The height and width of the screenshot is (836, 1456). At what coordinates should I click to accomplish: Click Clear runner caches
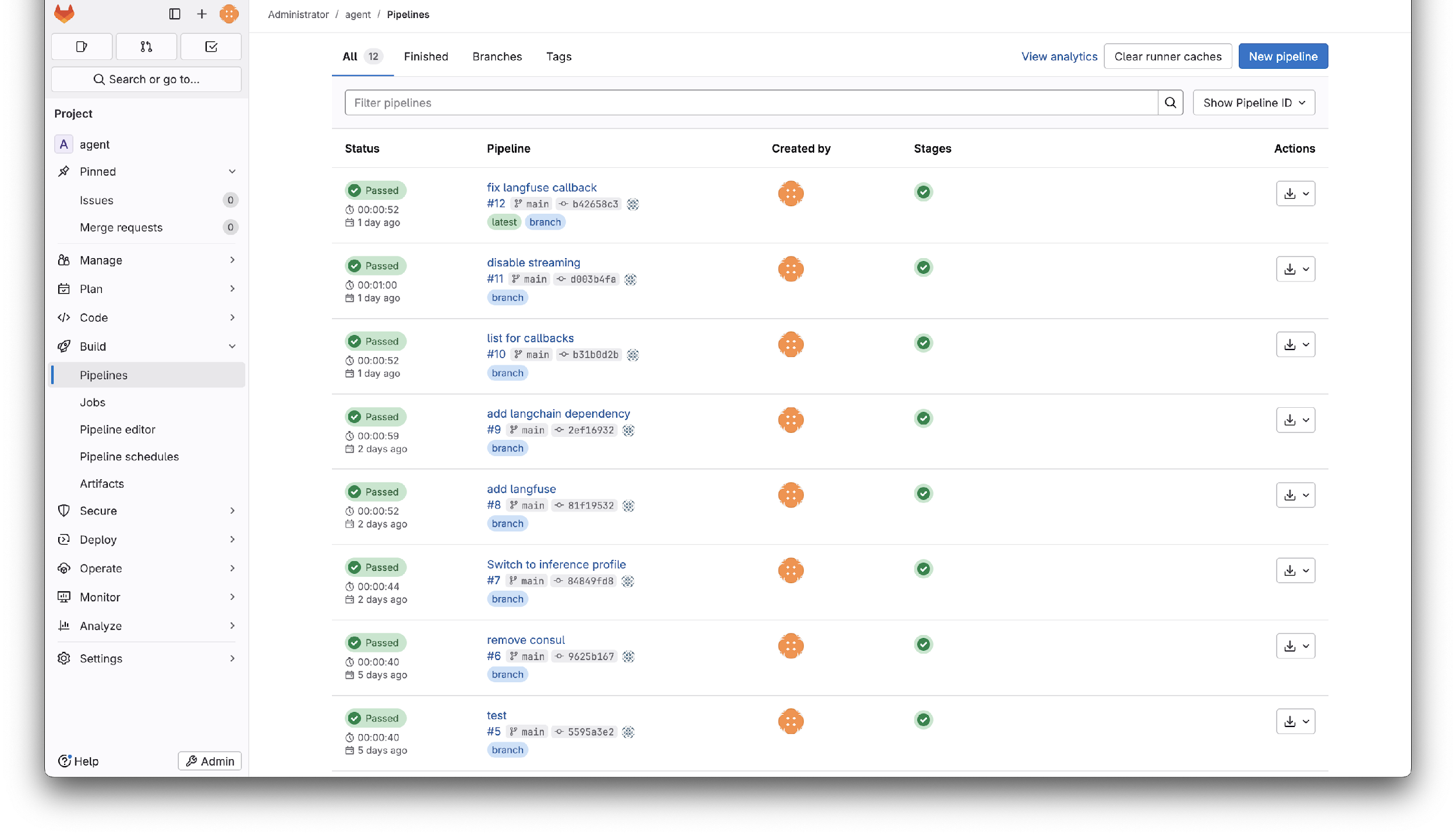pyautogui.click(x=1168, y=56)
